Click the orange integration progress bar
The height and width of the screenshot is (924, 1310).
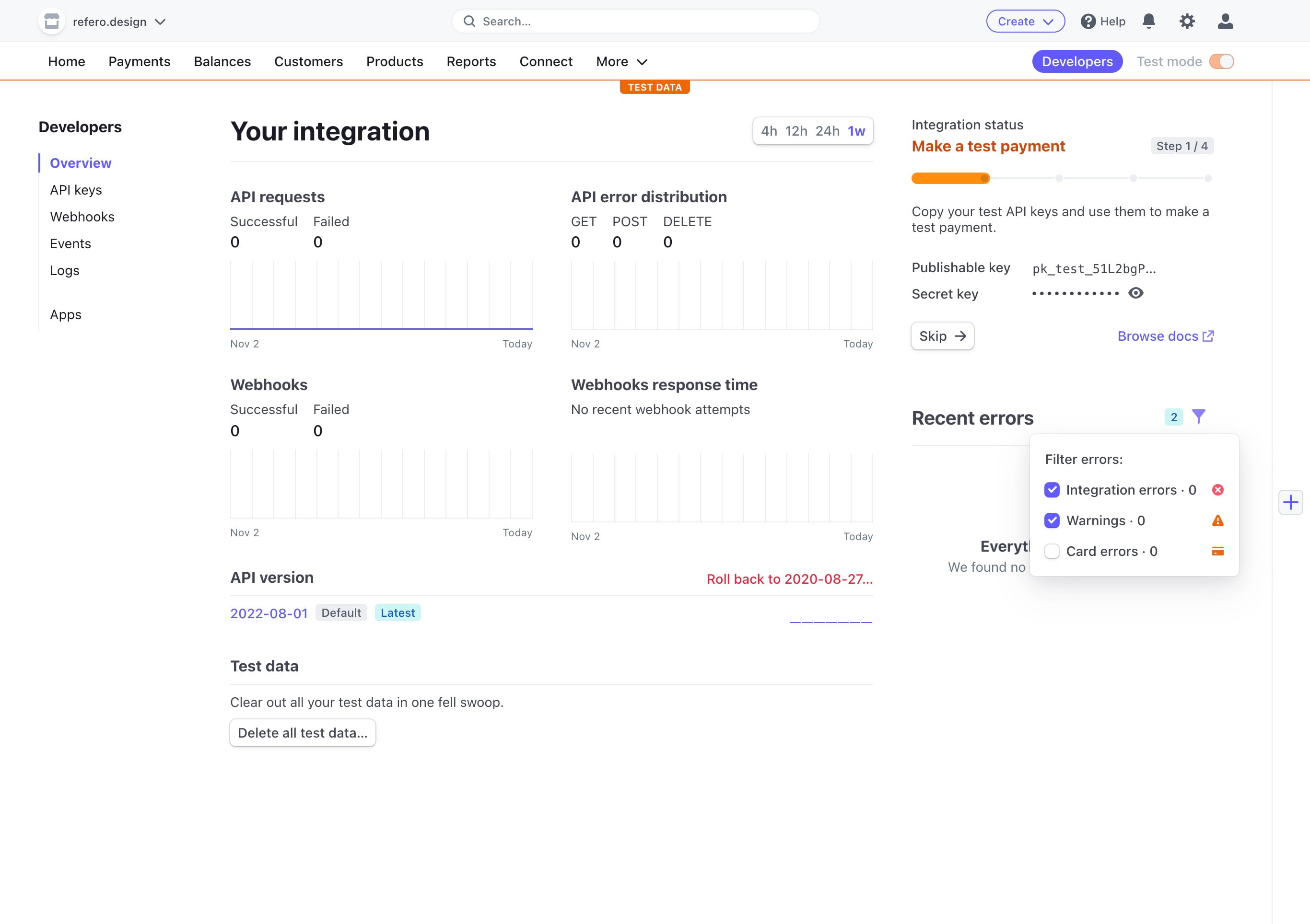coord(950,179)
